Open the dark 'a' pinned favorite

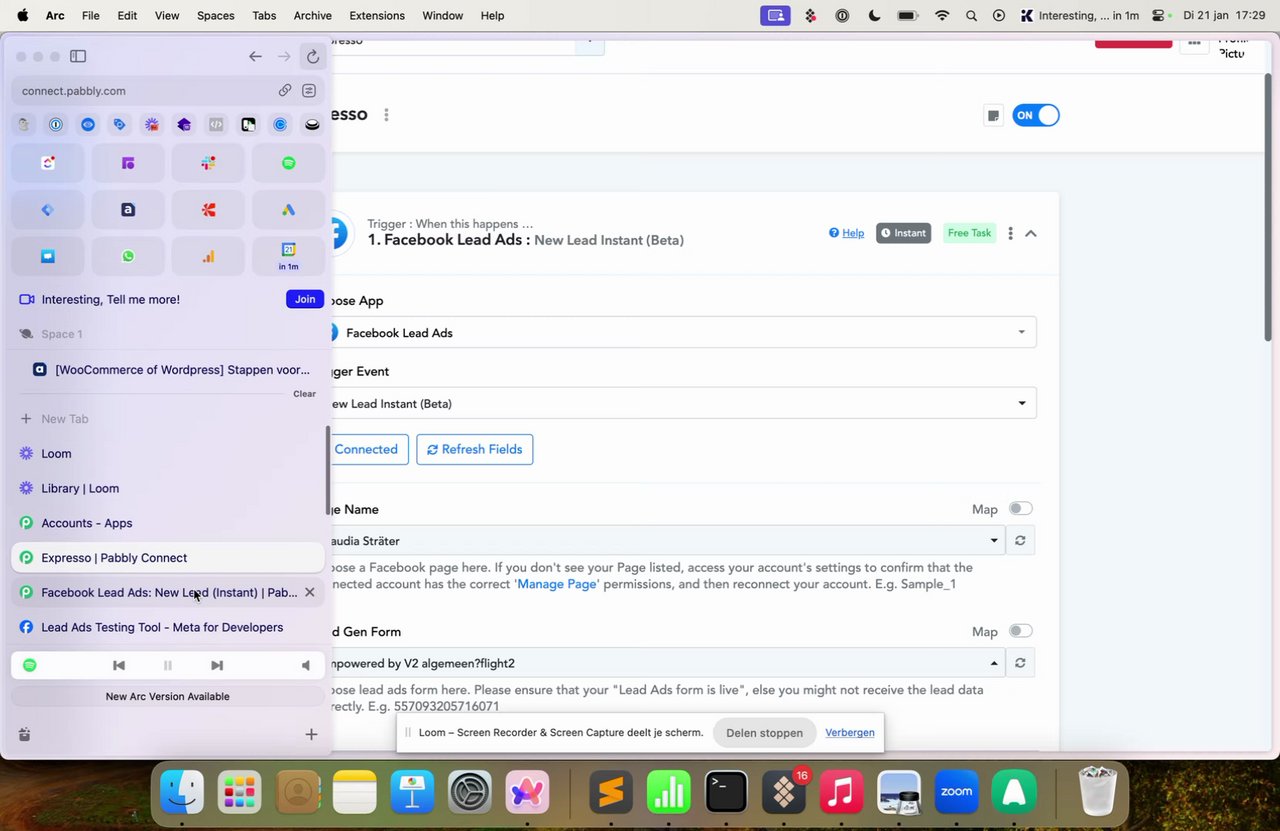click(x=128, y=210)
